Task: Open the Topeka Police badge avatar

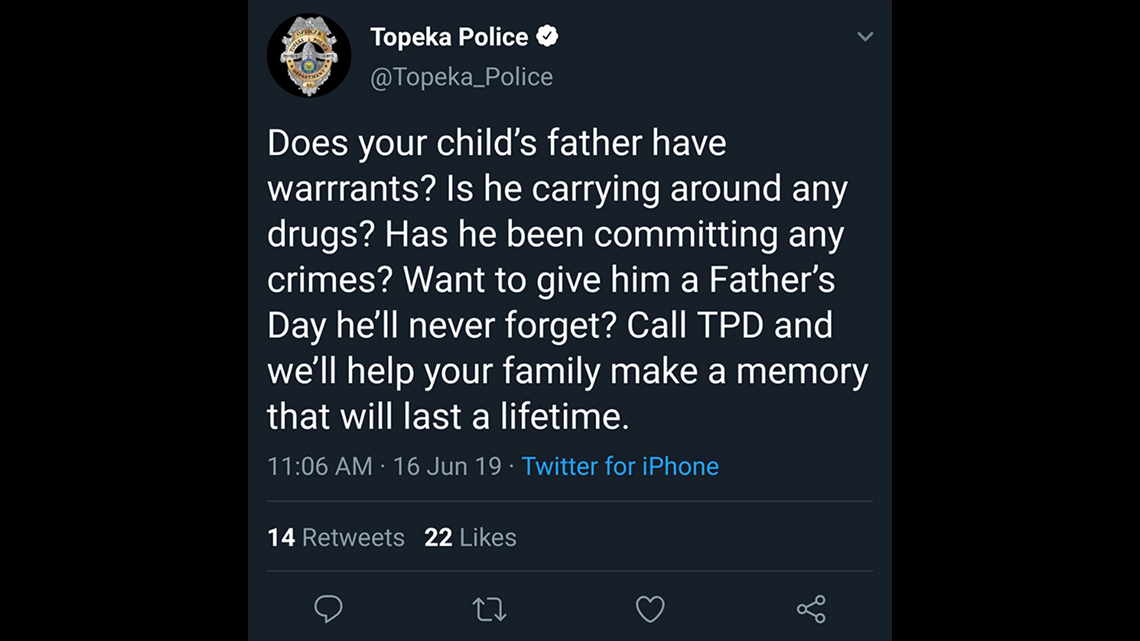Action: (309, 55)
